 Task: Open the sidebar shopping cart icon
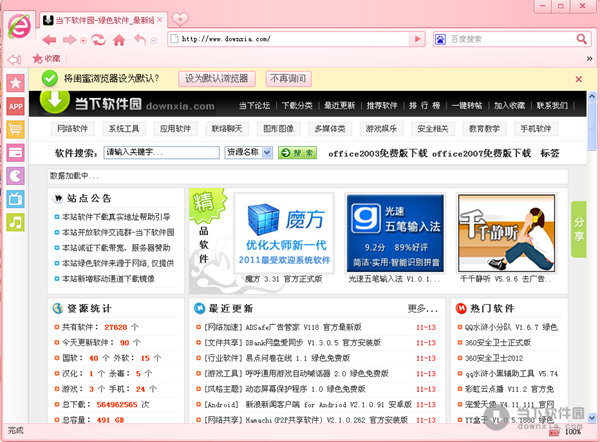16,129
